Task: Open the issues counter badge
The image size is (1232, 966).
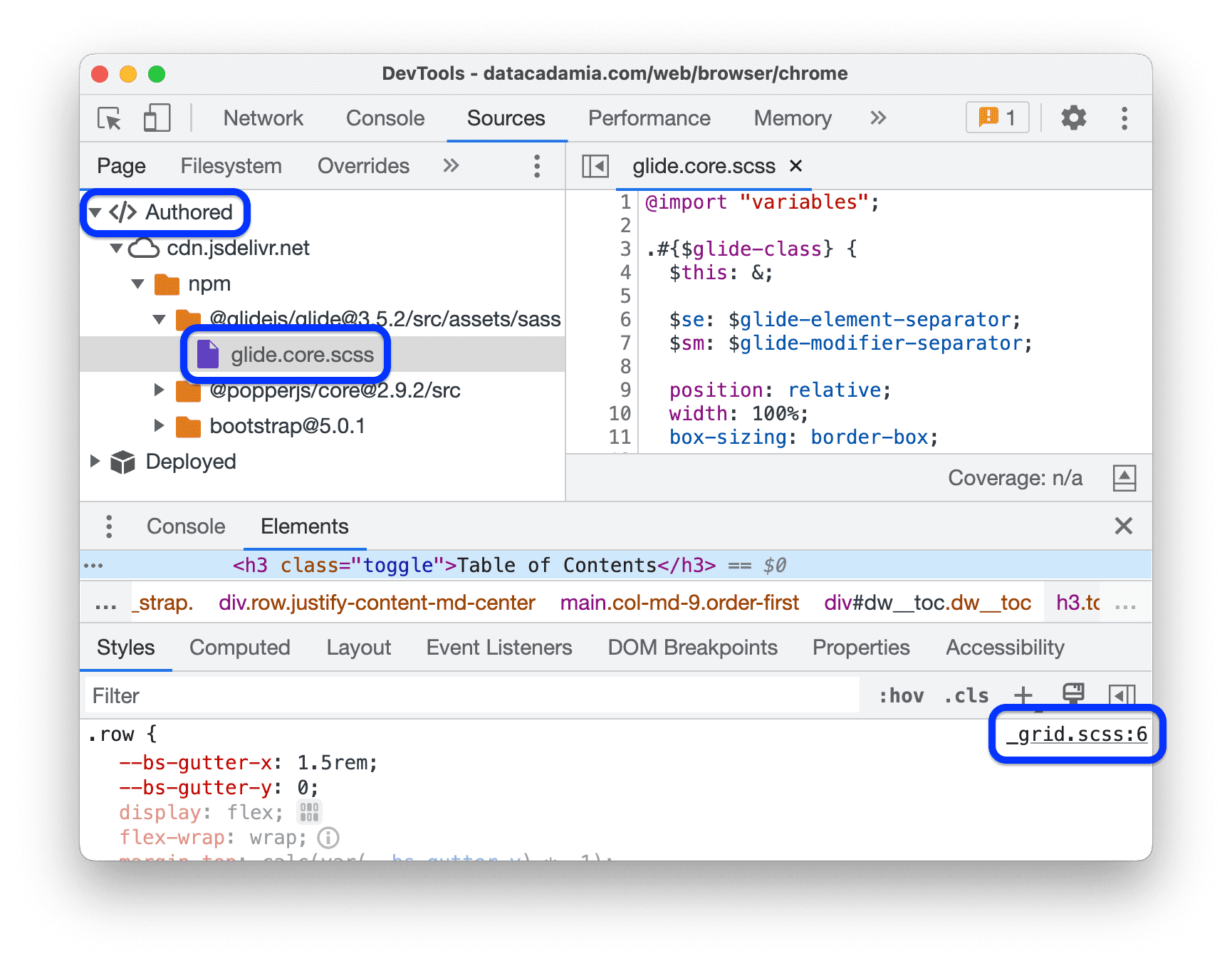Action: click(996, 118)
